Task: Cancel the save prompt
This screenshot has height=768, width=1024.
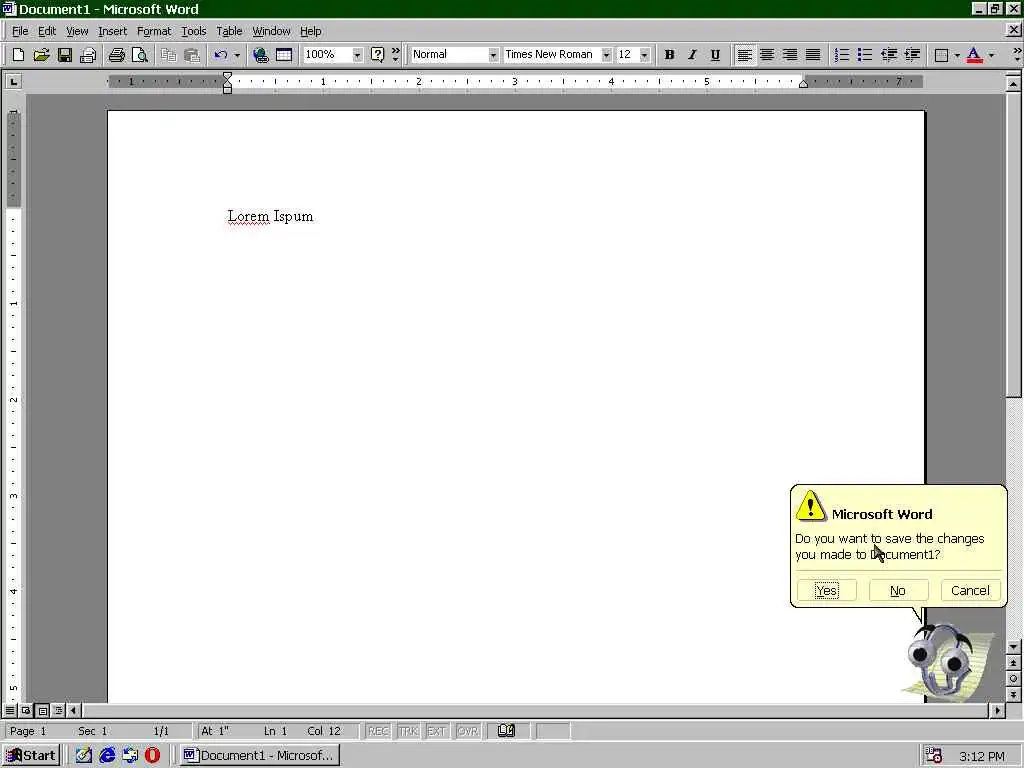Action: click(970, 590)
